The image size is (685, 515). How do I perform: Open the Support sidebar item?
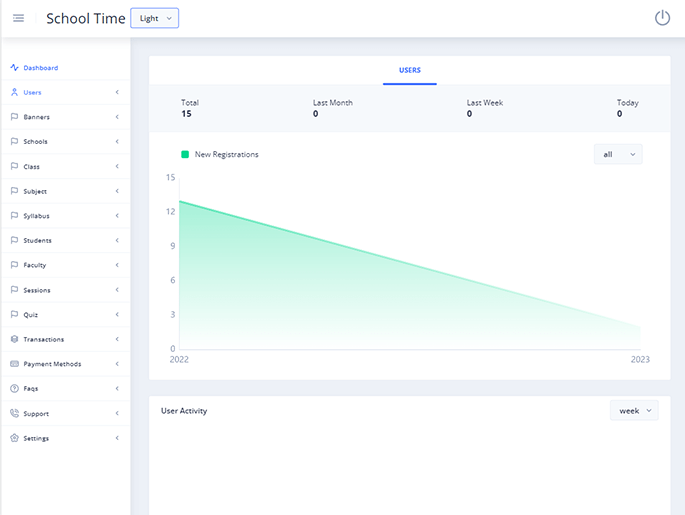click(x=66, y=413)
